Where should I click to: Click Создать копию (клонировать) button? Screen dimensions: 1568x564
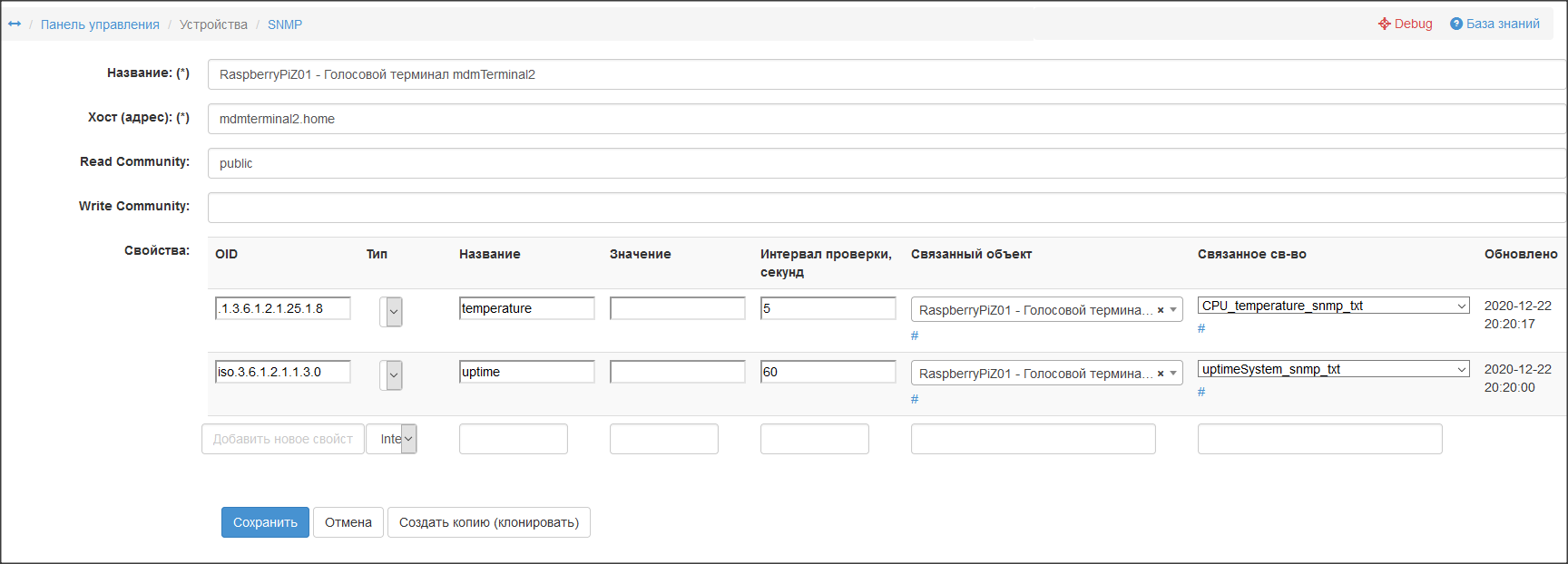click(x=489, y=522)
